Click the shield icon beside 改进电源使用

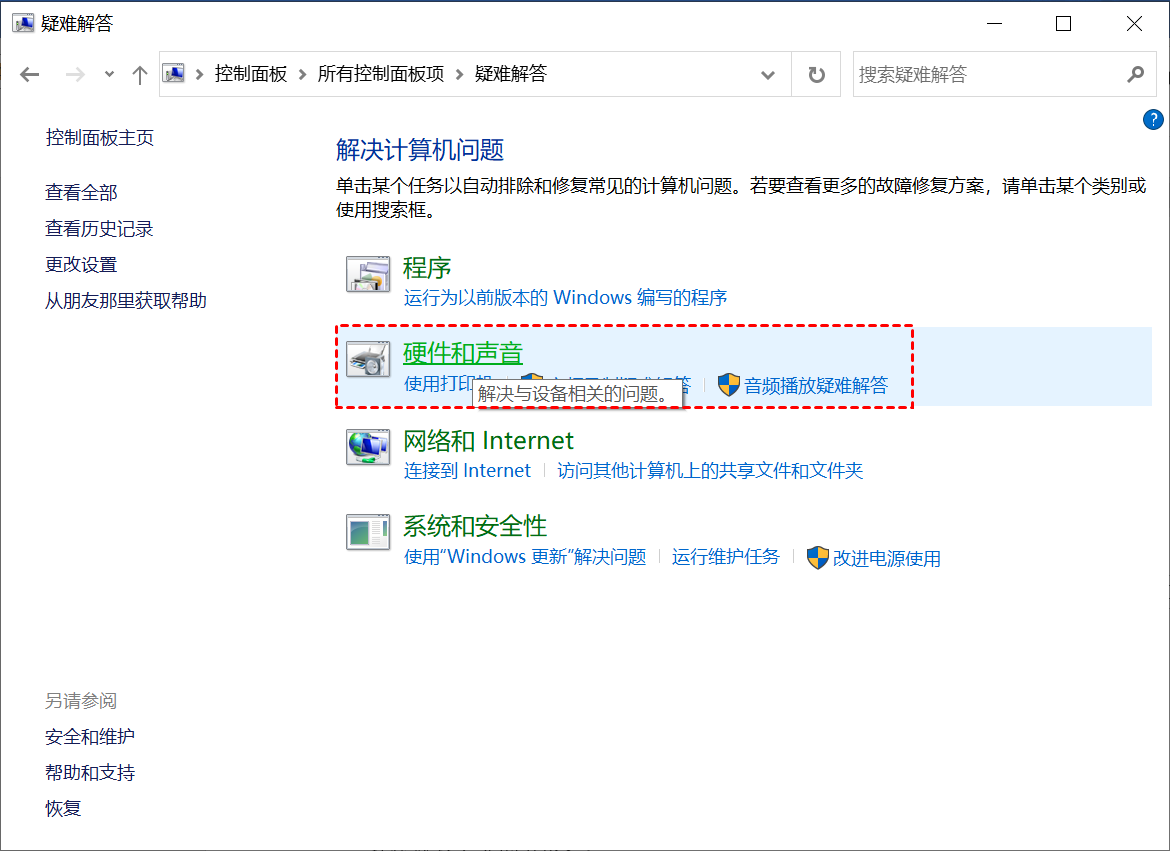[818, 558]
